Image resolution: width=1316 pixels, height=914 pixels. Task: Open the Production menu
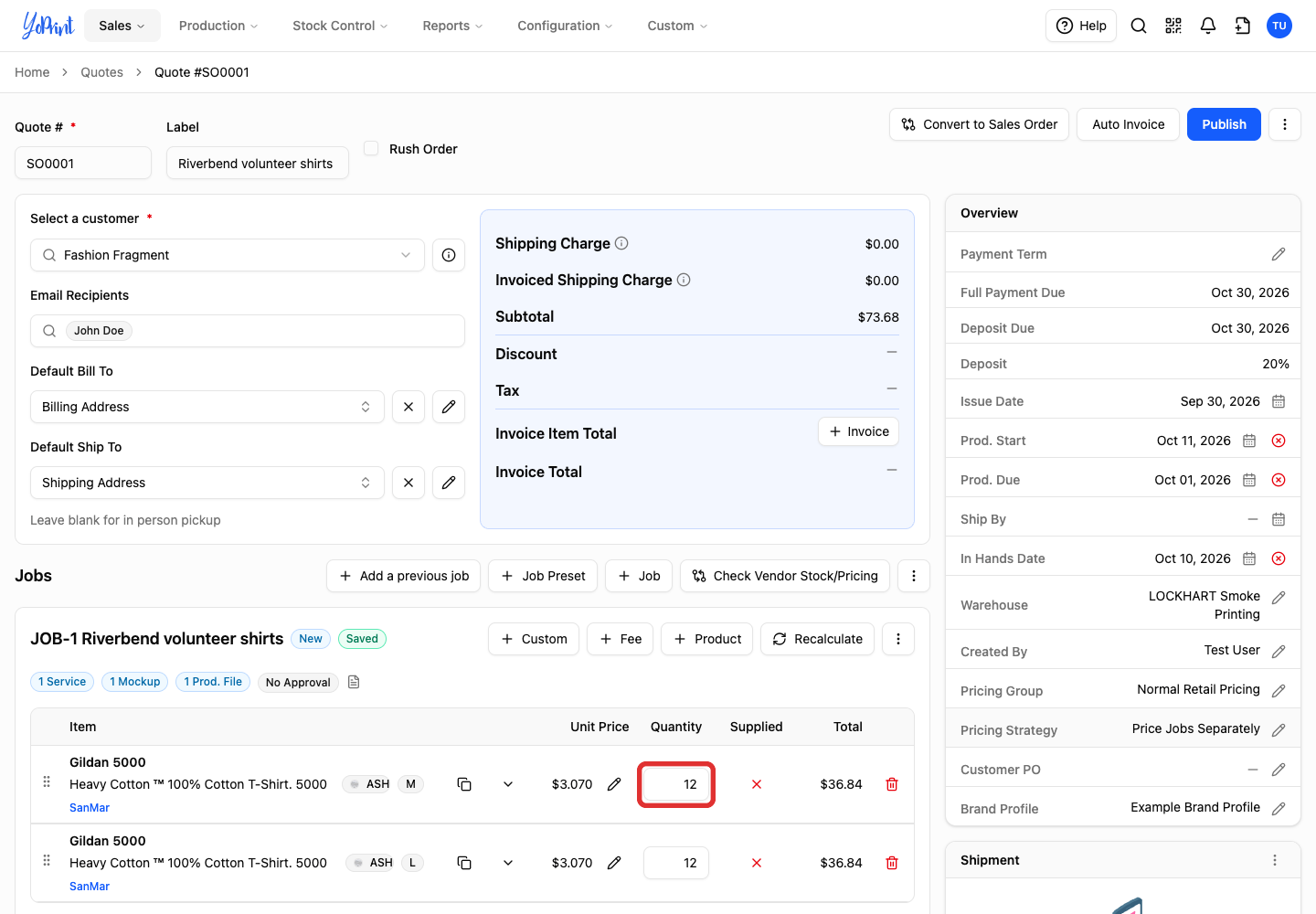(218, 26)
